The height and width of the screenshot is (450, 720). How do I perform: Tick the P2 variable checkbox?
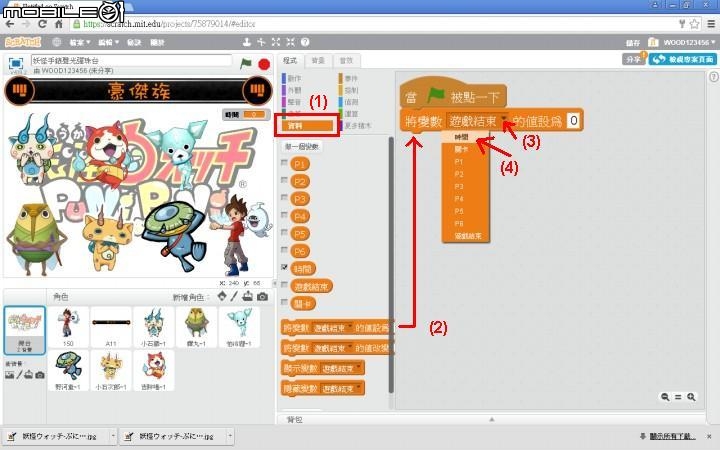click(284, 180)
